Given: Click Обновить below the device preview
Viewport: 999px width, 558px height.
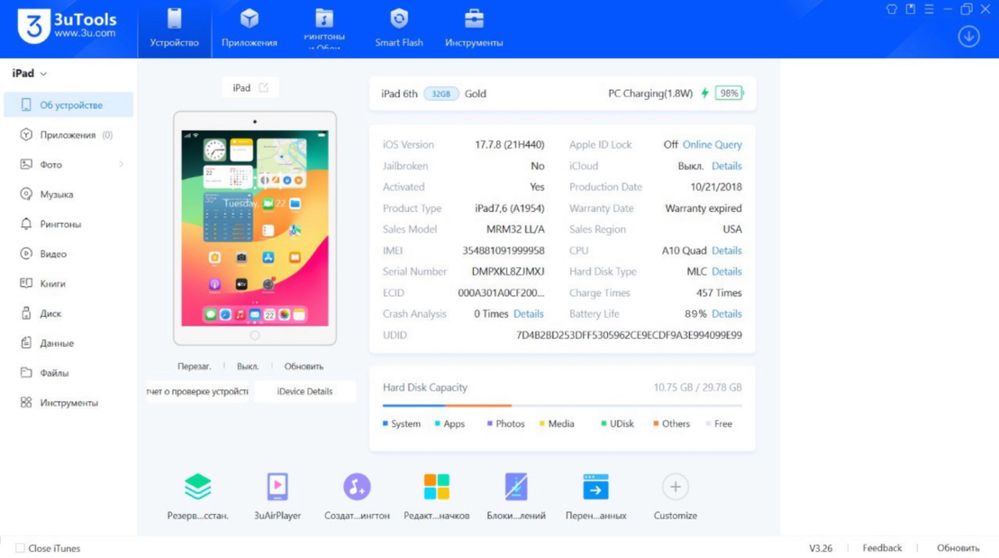Looking at the screenshot, I should click(x=304, y=366).
